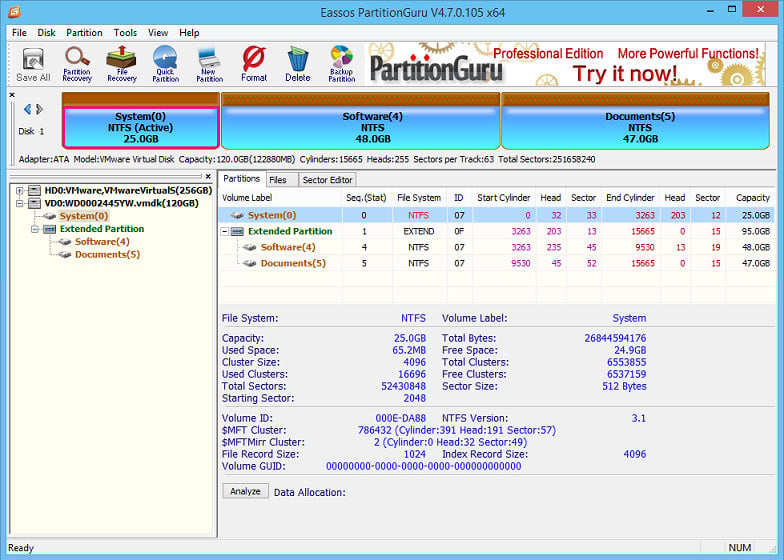Click the HD0 VMware disk icon in tree

click(x=34, y=190)
